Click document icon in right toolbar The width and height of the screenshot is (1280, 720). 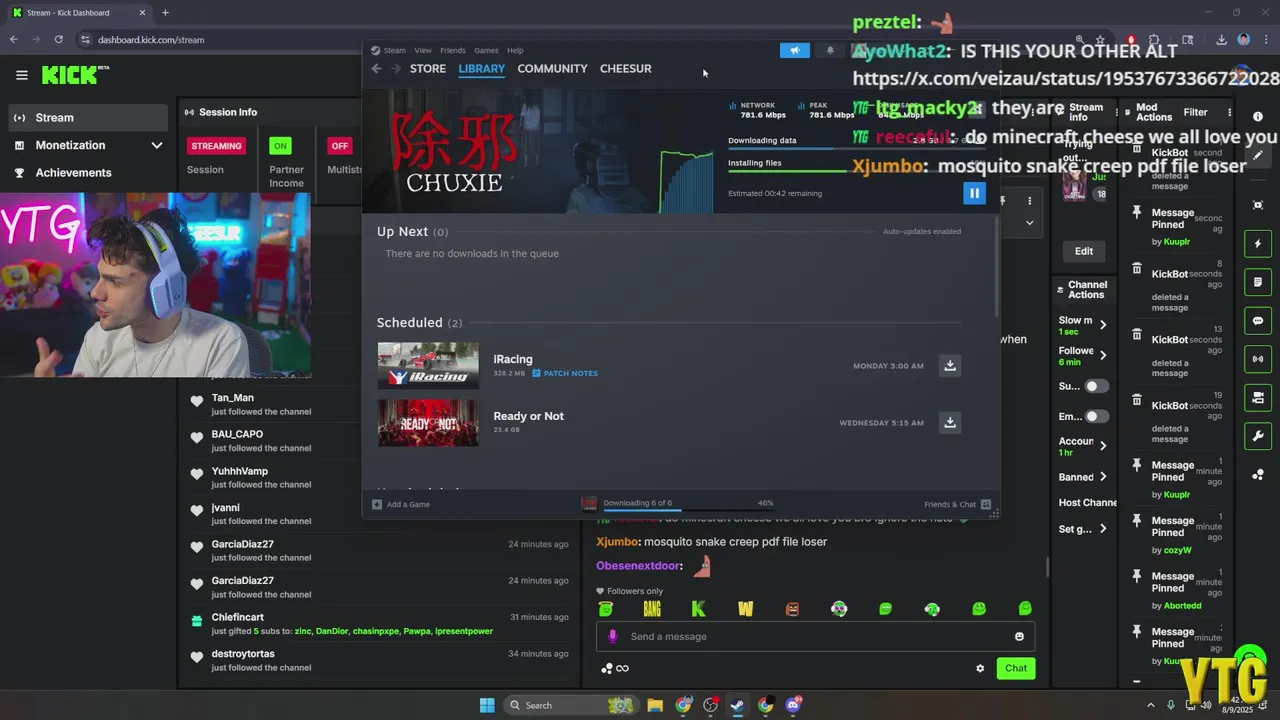click(x=1258, y=282)
